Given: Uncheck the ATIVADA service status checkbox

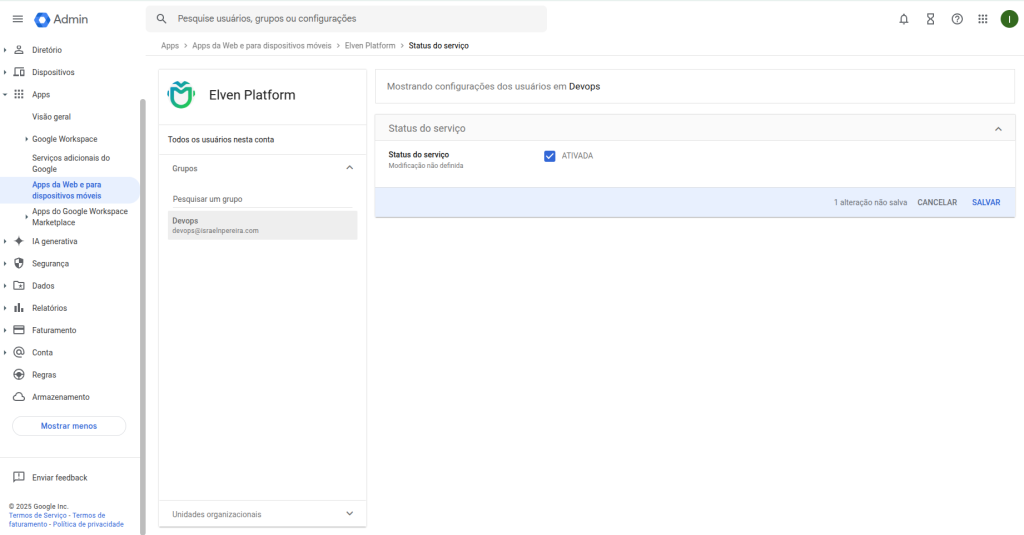Looking at the screenshot, I should 550,156.
